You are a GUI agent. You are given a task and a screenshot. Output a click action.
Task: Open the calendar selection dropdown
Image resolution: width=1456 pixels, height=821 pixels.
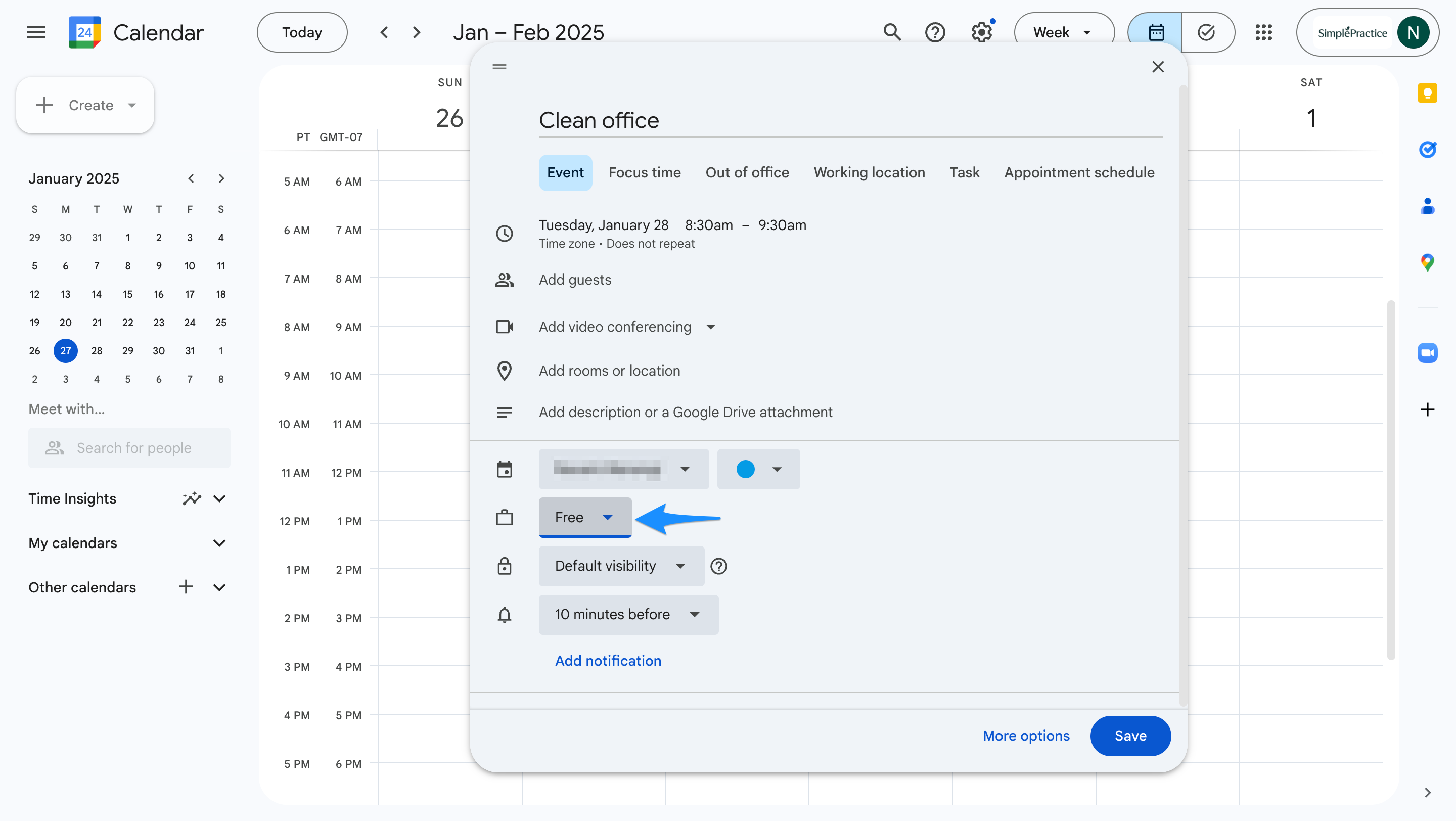623,469
